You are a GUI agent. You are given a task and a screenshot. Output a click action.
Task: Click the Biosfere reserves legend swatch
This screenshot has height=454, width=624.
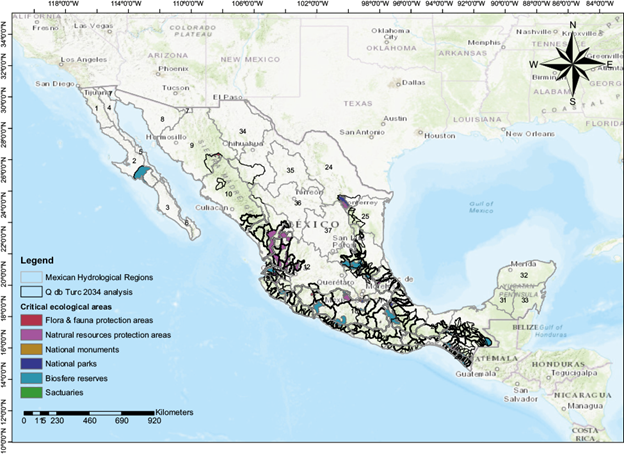point(33,380)
